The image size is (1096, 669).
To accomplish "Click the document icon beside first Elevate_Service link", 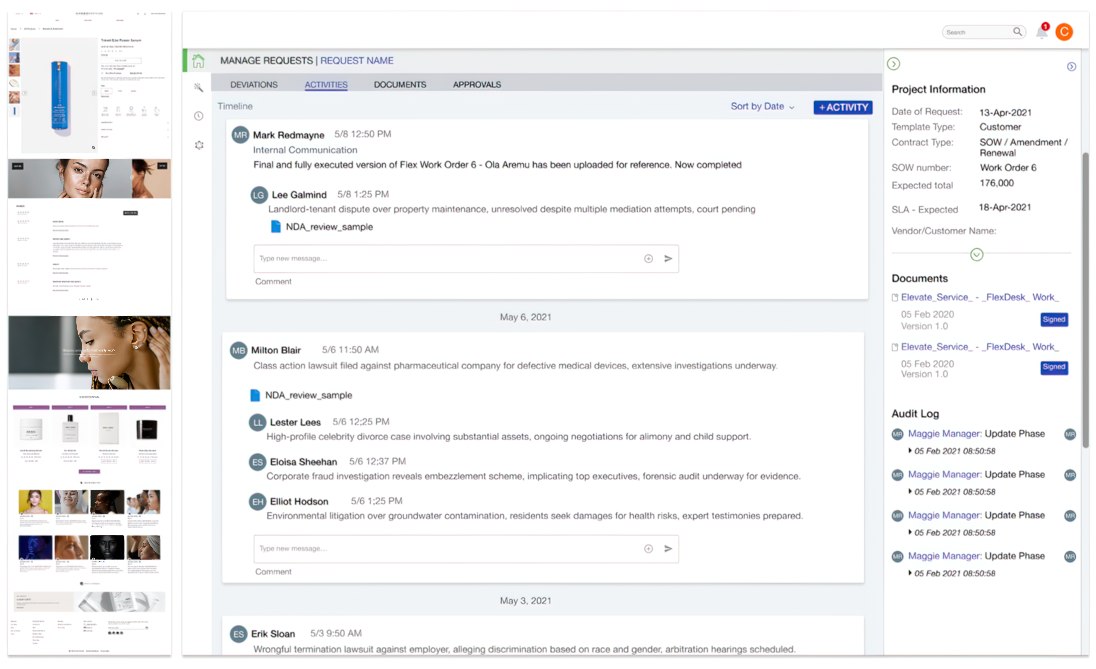I will click(895, 297).
